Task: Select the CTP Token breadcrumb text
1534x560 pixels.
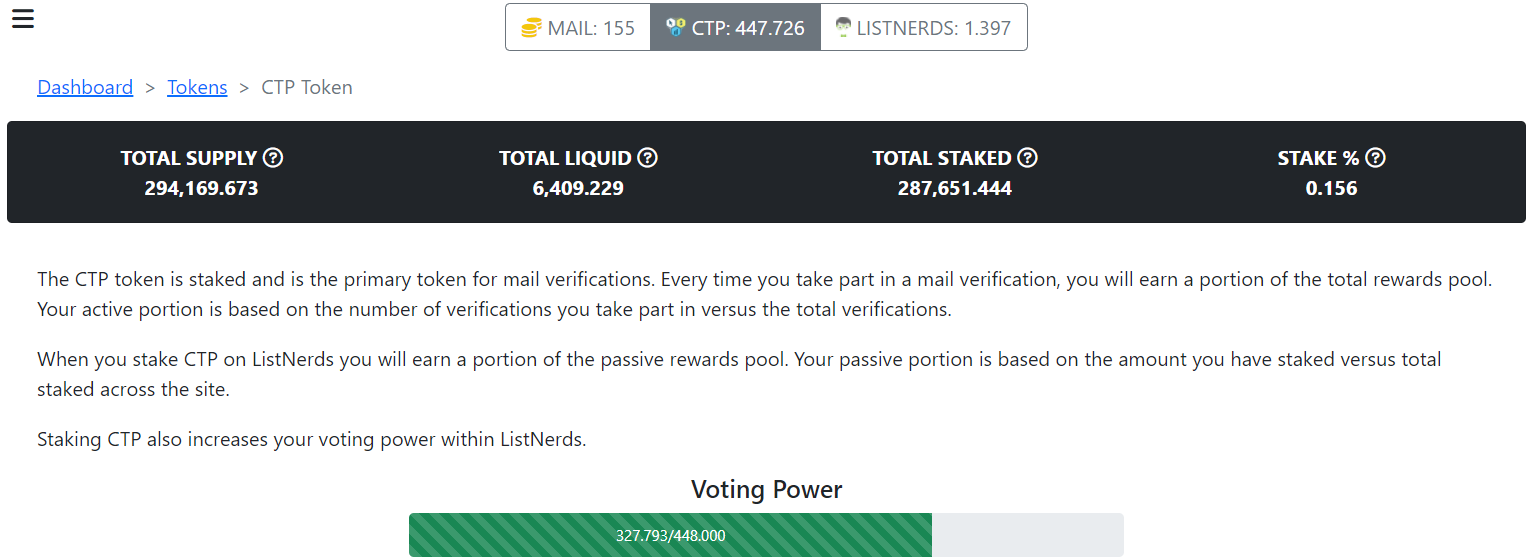Action: pyautogui.click(x=307, y=87)
